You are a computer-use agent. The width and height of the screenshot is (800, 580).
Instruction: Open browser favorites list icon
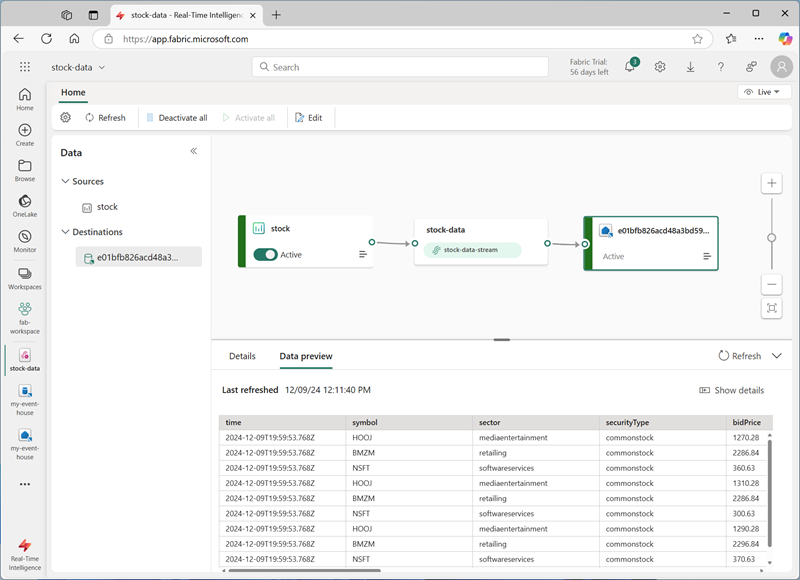tap(731, 39)
